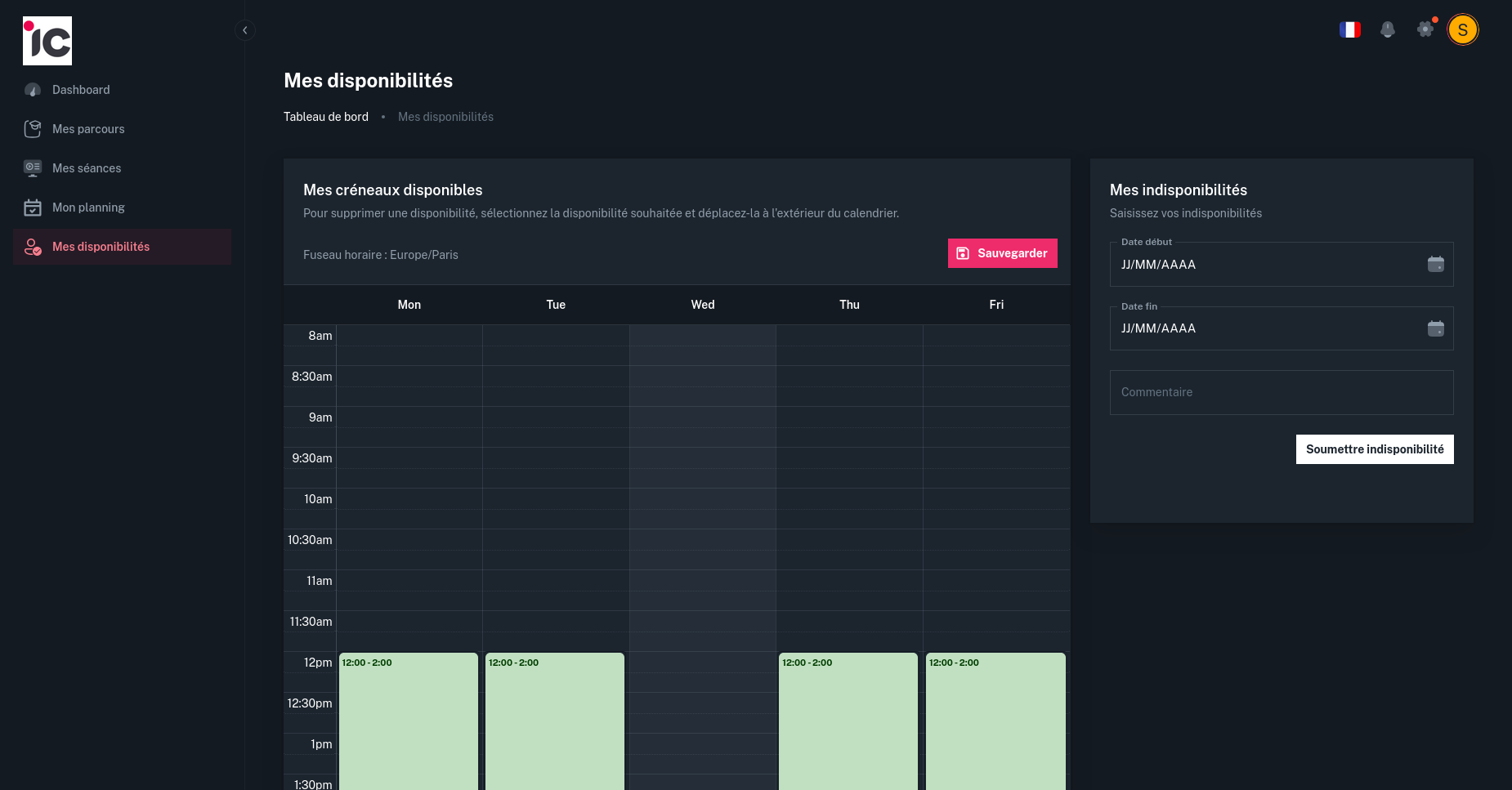Image resolution: width=1512 pixels, height=790 pixels.
Task: Open the settings gear icon
Action: tap(1425, 29)
